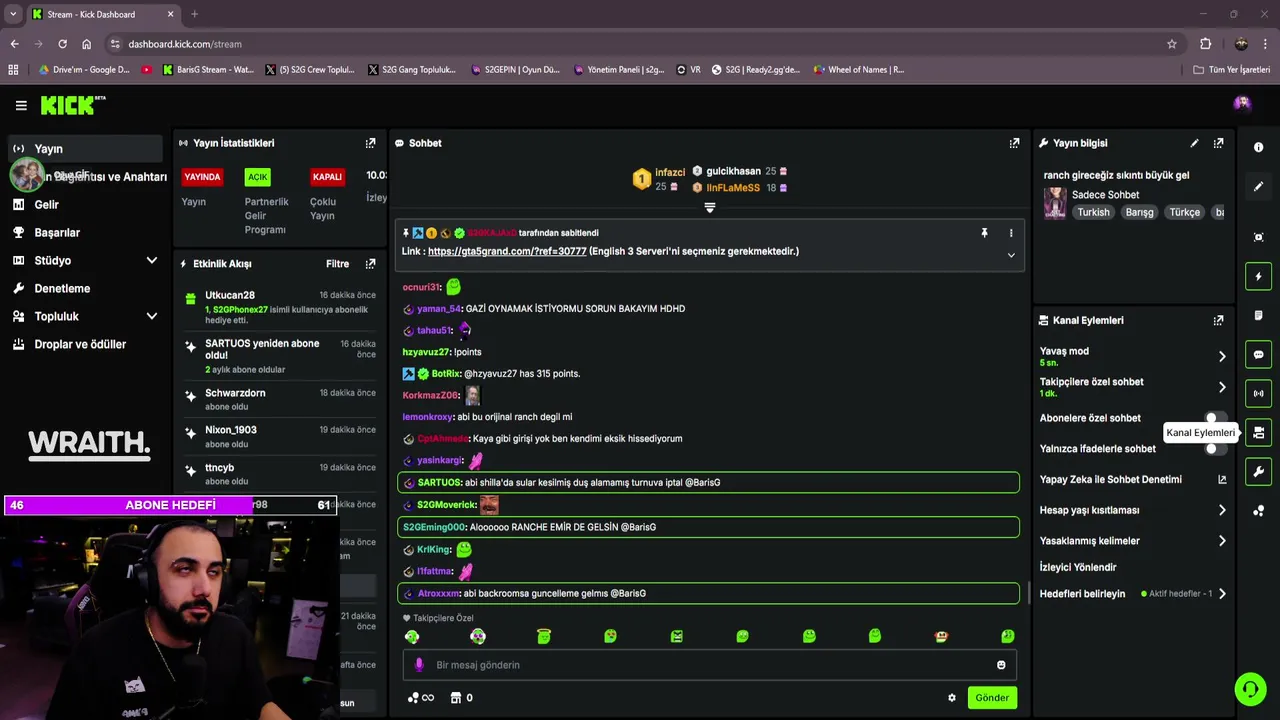Click the Gönder button

click(x=992, y=698)
